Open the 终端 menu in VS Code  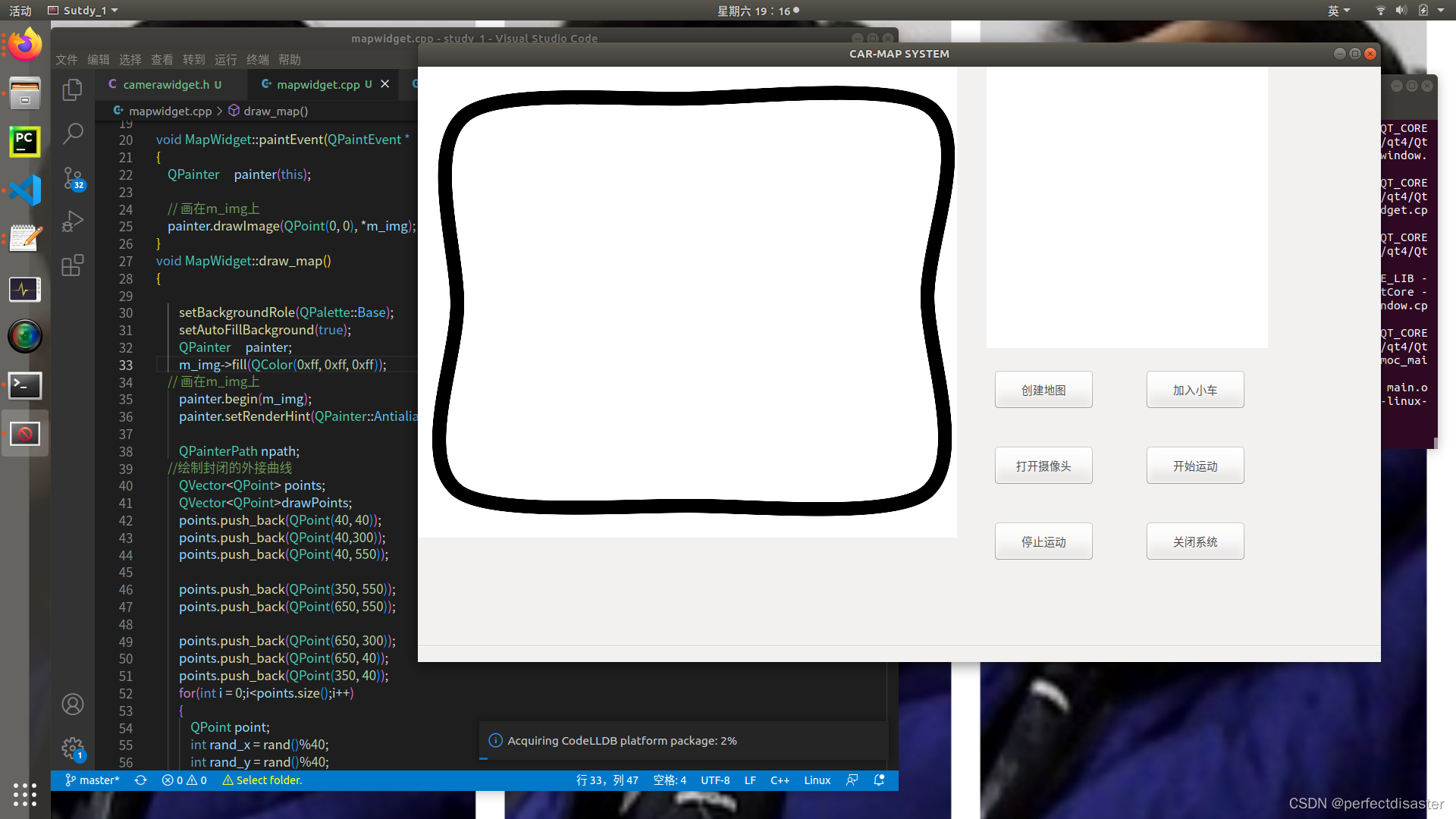tap(257, 60)
